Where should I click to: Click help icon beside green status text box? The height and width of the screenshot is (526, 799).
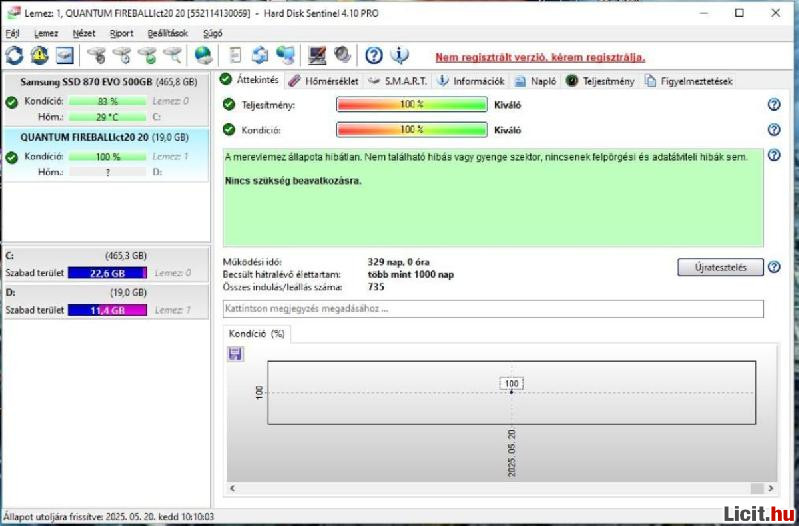[774, 155]
